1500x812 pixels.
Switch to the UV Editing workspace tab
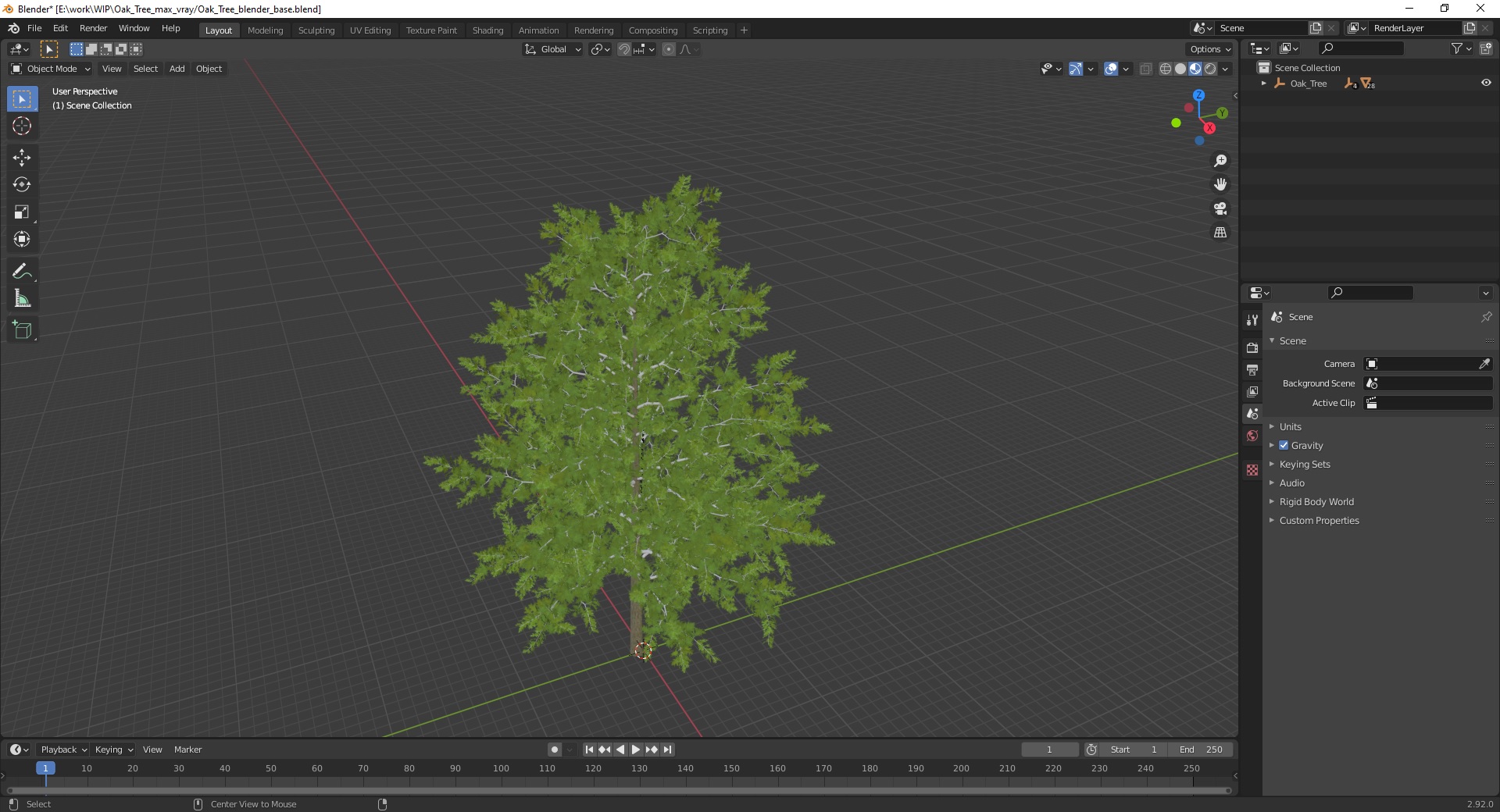tap(370, 30)
